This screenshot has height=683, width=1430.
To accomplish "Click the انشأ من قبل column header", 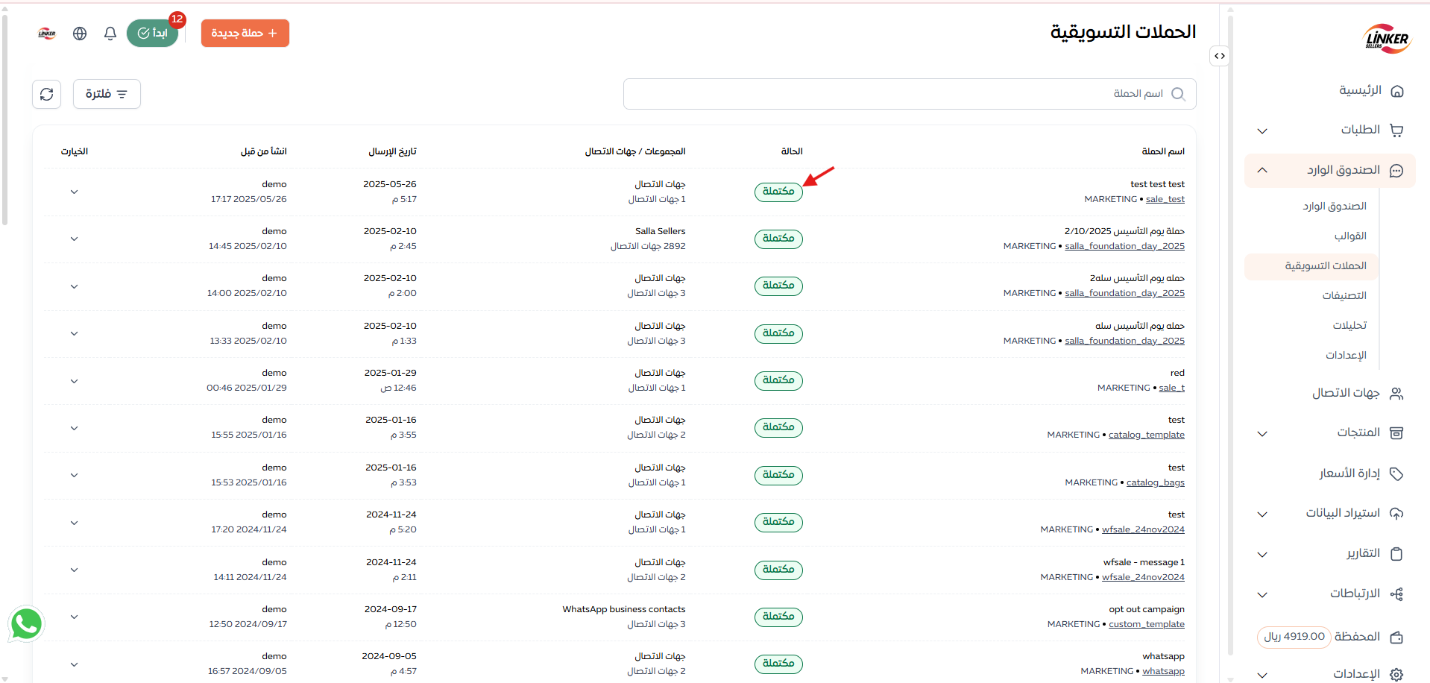I will tap(264, 152).
